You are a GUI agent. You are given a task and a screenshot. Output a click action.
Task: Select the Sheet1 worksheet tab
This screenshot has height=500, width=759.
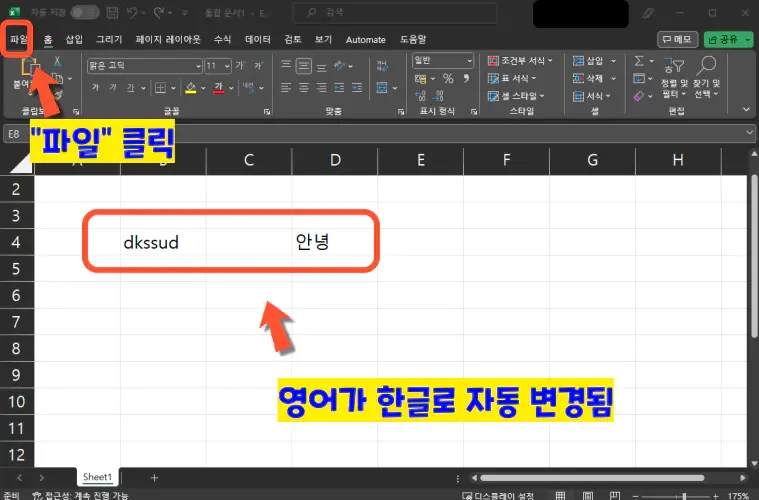97,477
